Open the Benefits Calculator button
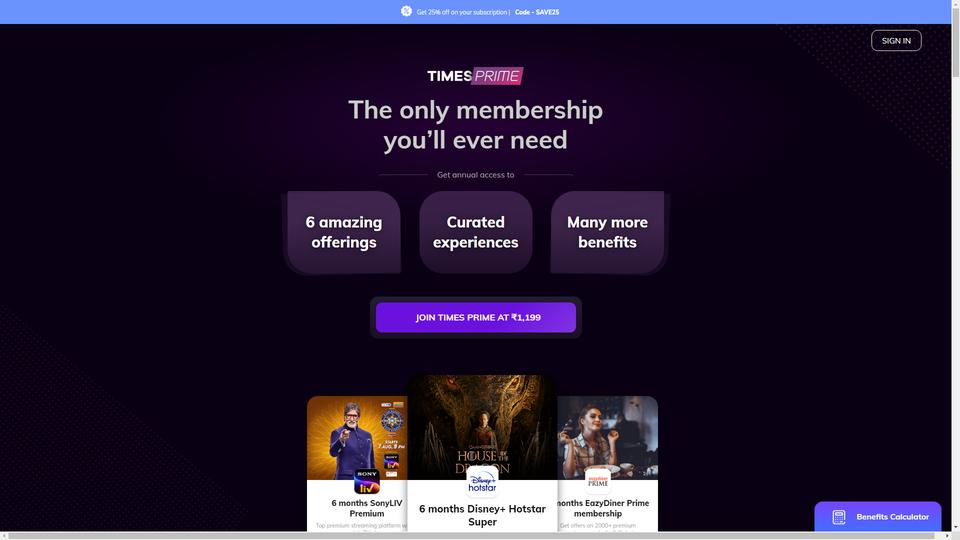960x540 pixels. point(877,517)
